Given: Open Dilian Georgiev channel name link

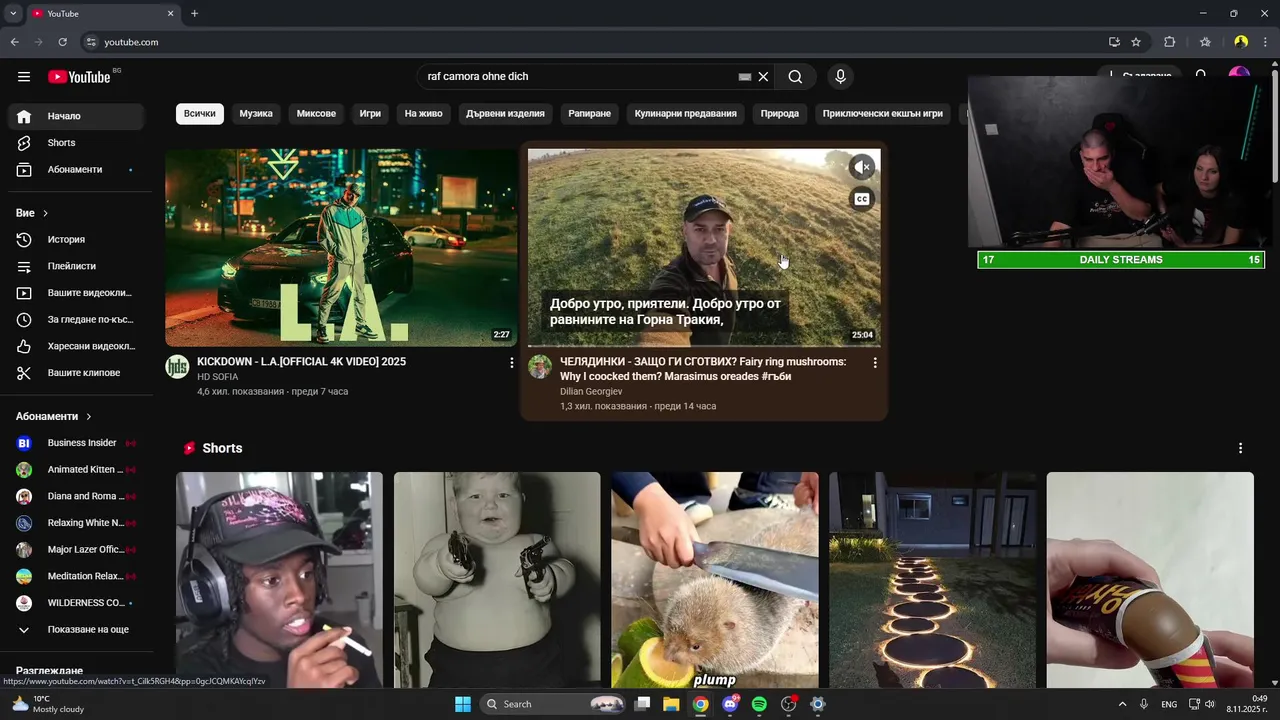Looking at the screenshot, I should pos(591,392).
